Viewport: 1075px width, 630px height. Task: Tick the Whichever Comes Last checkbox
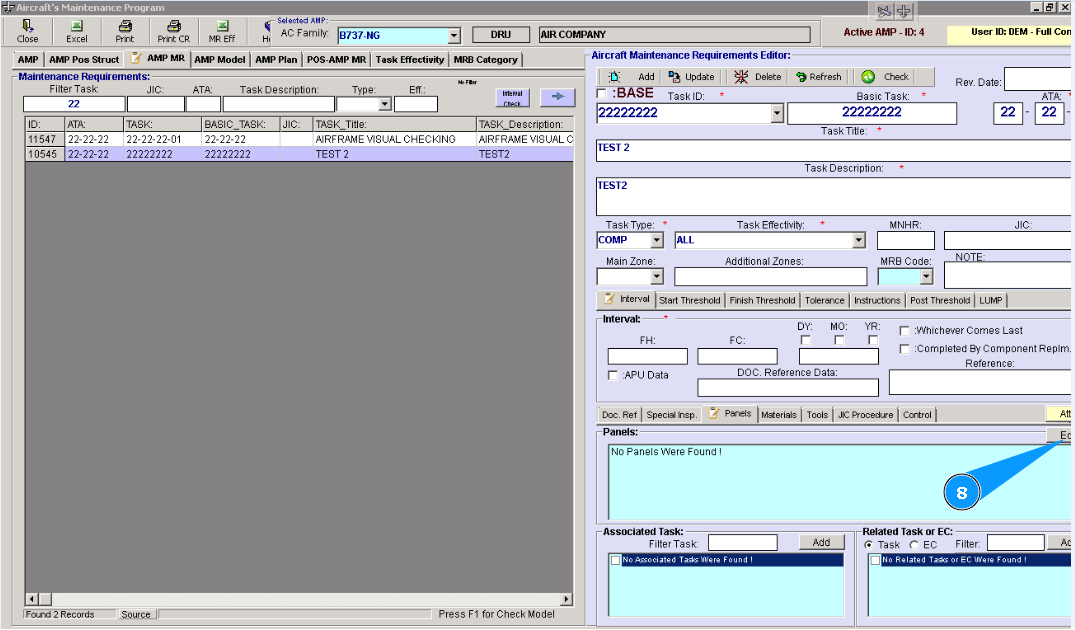click(905, 331)
